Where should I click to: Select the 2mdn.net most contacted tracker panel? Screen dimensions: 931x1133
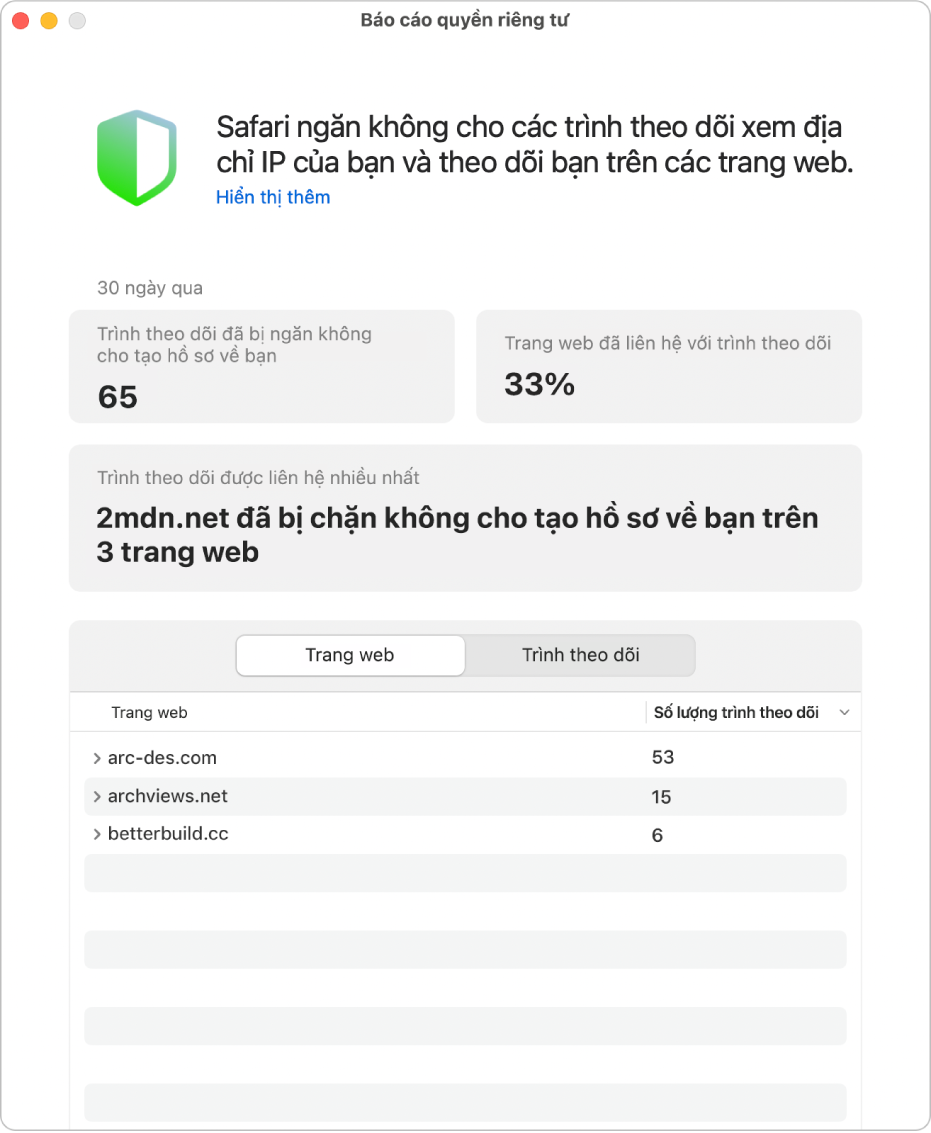(x=464, y=518)
